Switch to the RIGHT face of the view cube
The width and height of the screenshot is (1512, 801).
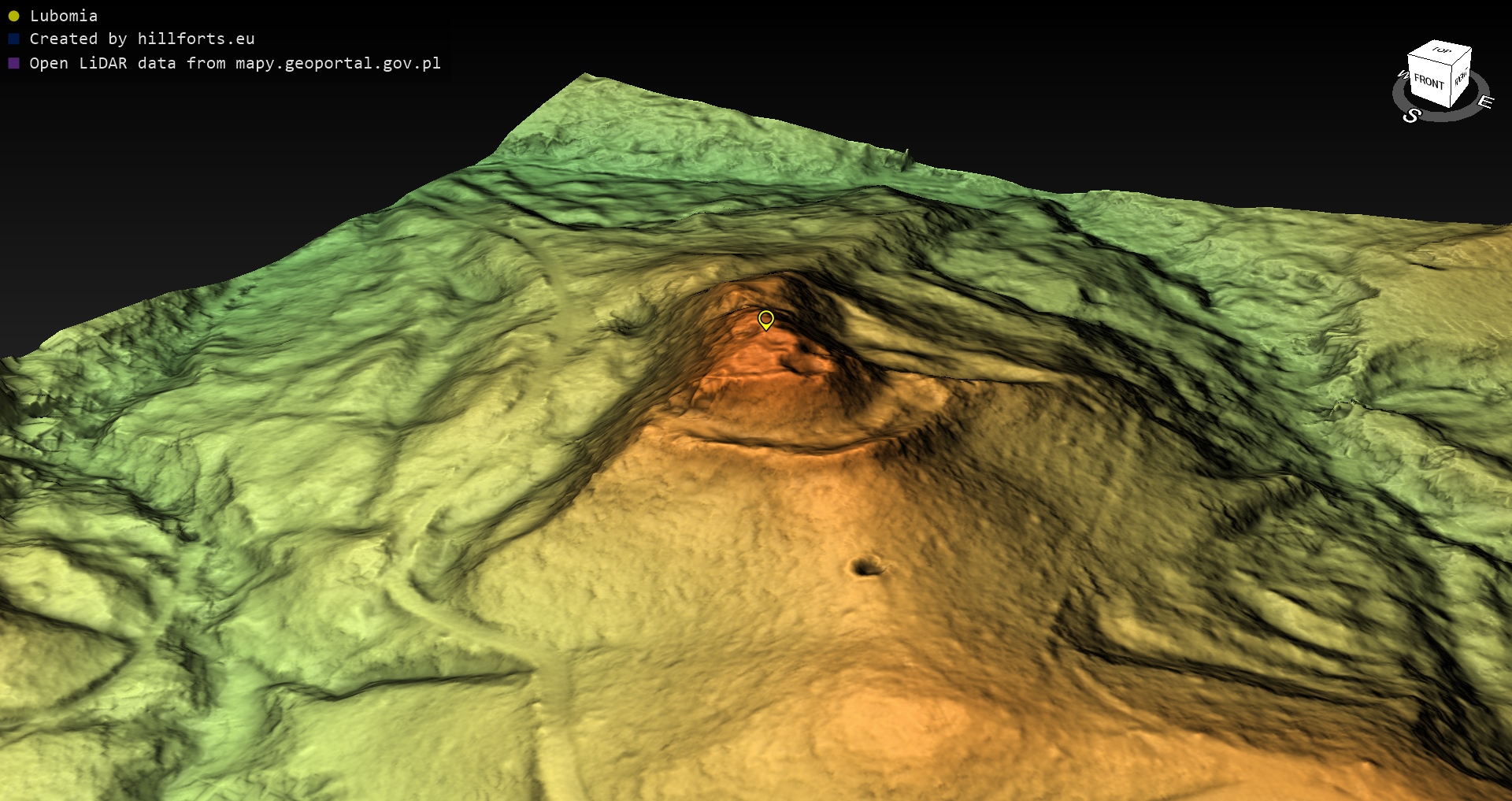click(x=1461, y=77)
